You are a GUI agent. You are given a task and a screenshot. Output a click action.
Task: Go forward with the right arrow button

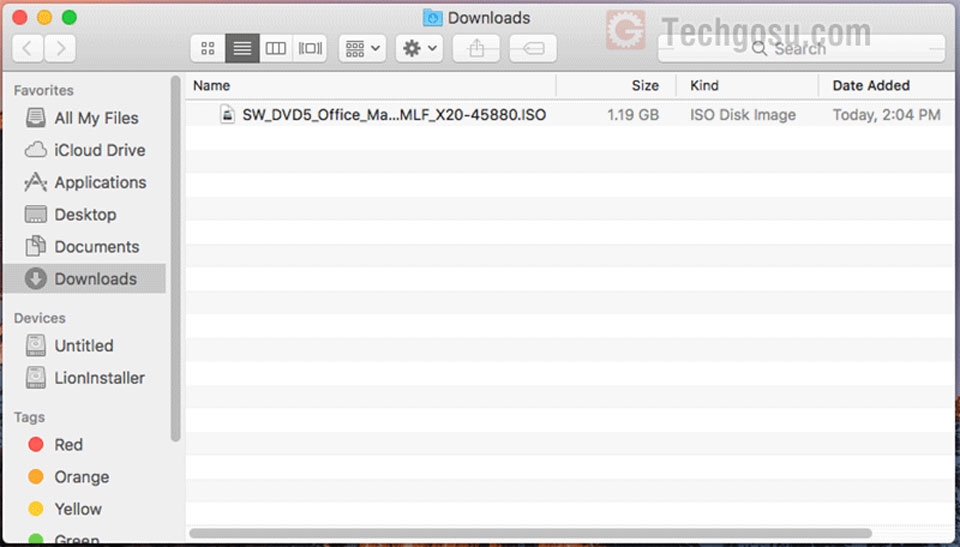click(x=60, y=48)
